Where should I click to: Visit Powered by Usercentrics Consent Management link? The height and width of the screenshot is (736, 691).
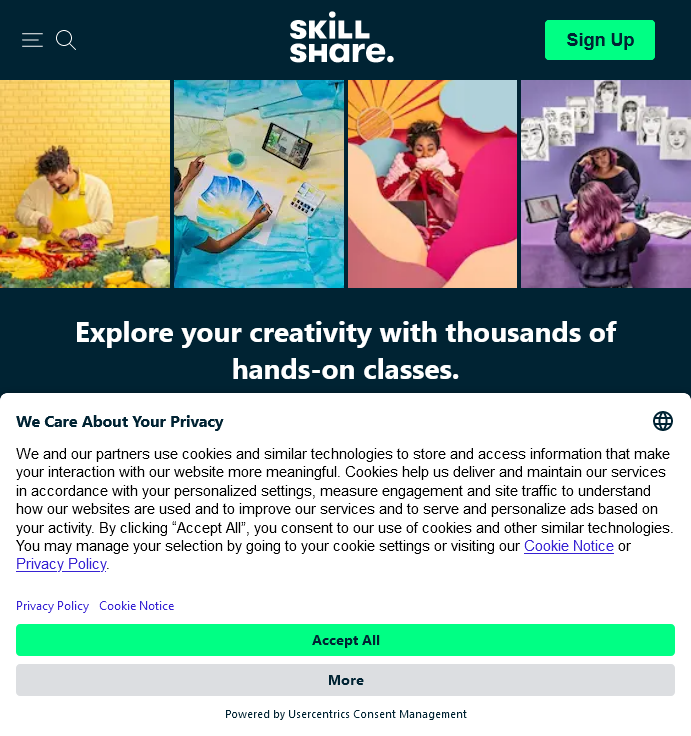point(346,714)
